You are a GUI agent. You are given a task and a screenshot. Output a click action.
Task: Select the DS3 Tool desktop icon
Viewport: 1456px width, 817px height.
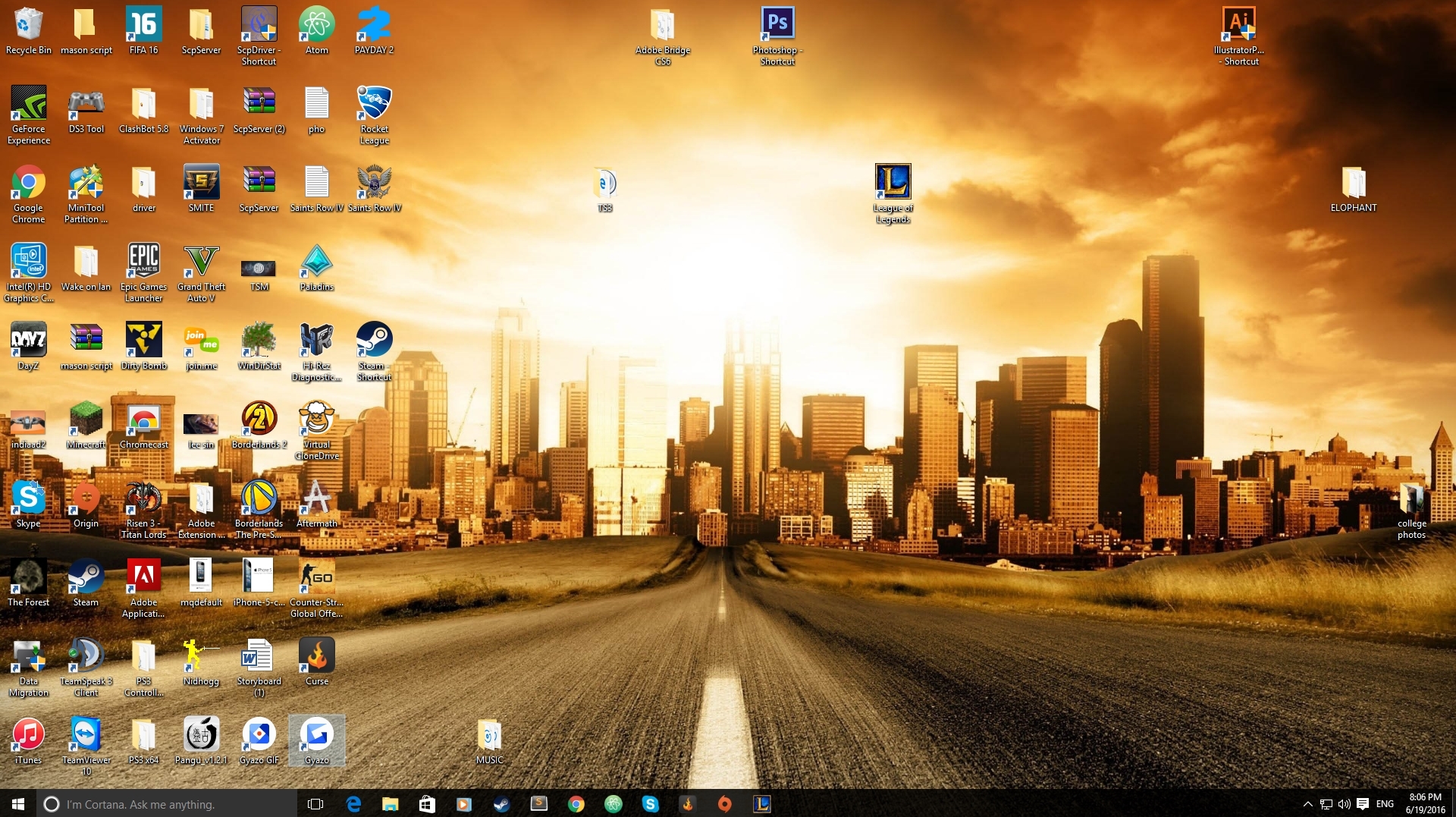86,110
